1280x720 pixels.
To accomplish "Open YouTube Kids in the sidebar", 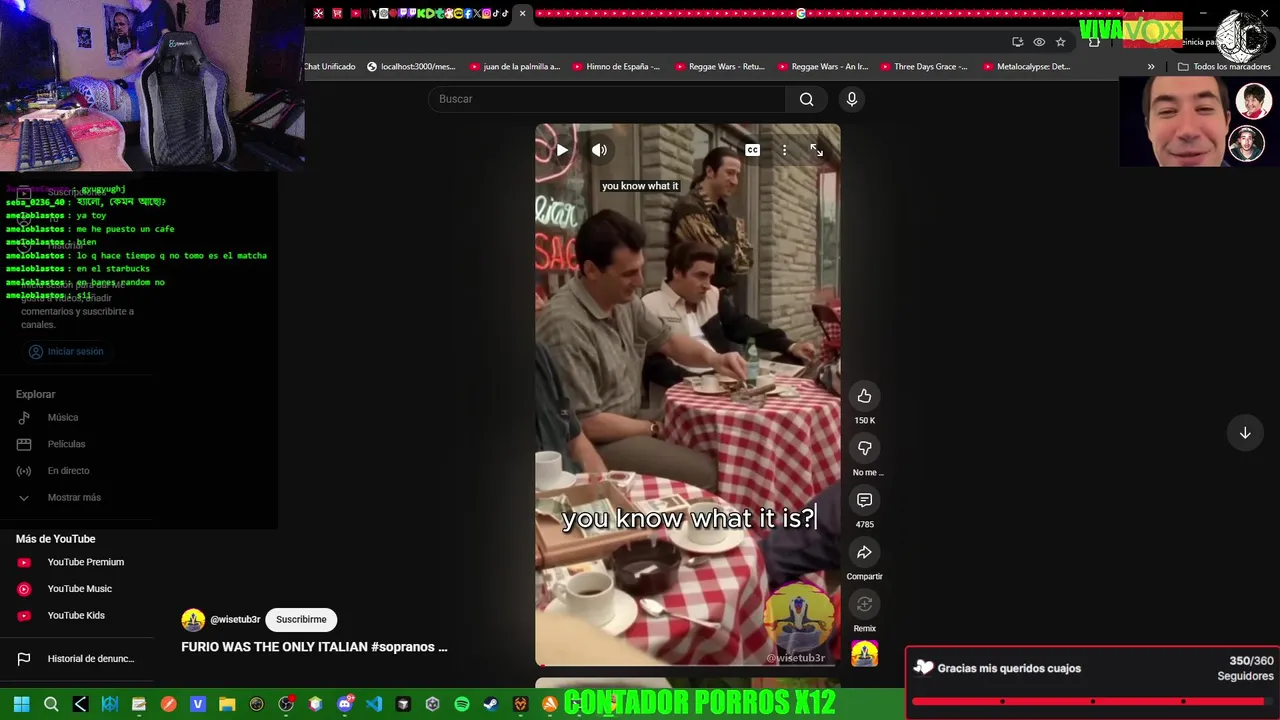I will coord(76,616).
